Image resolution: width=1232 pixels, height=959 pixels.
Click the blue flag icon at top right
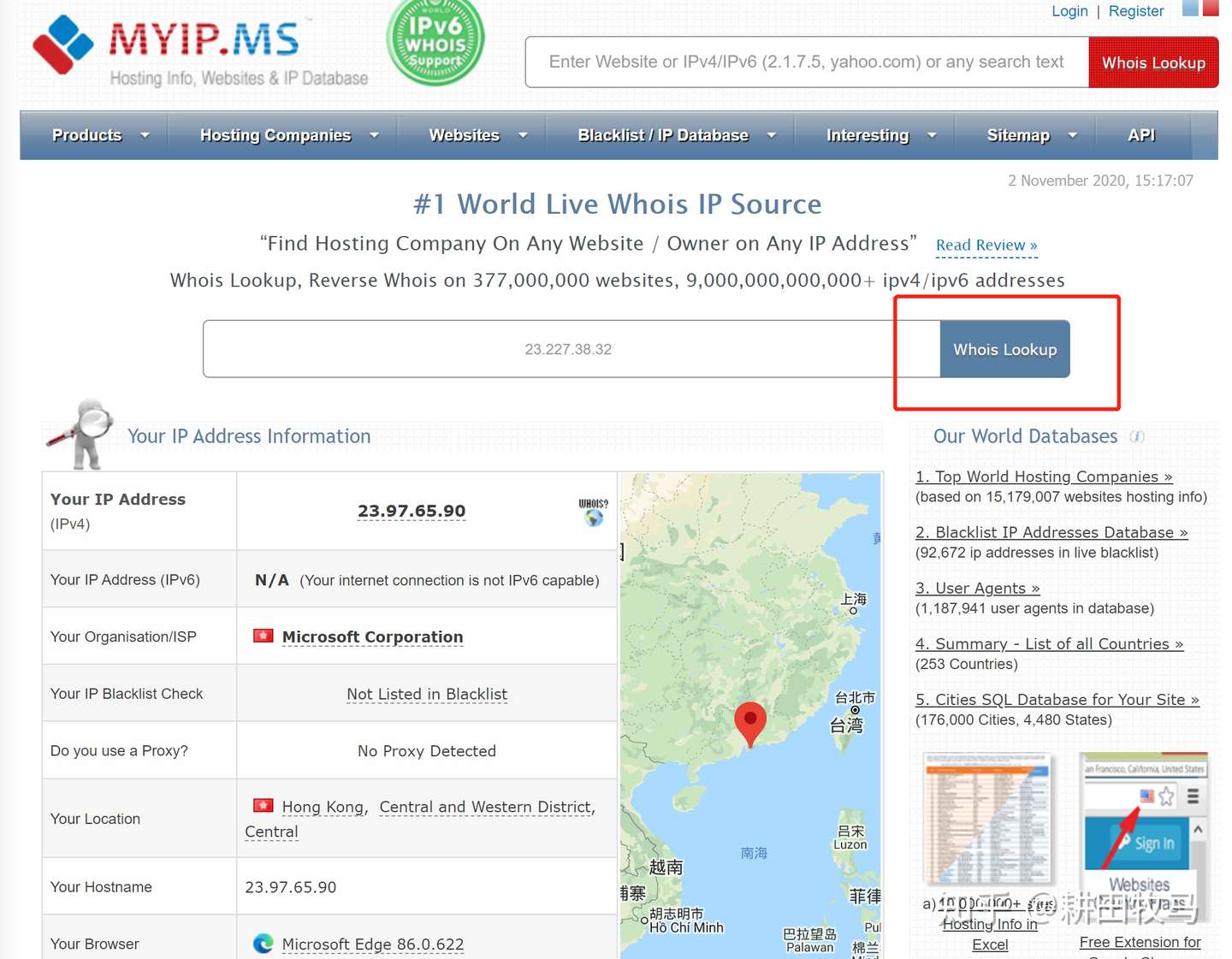point(1190,9)
